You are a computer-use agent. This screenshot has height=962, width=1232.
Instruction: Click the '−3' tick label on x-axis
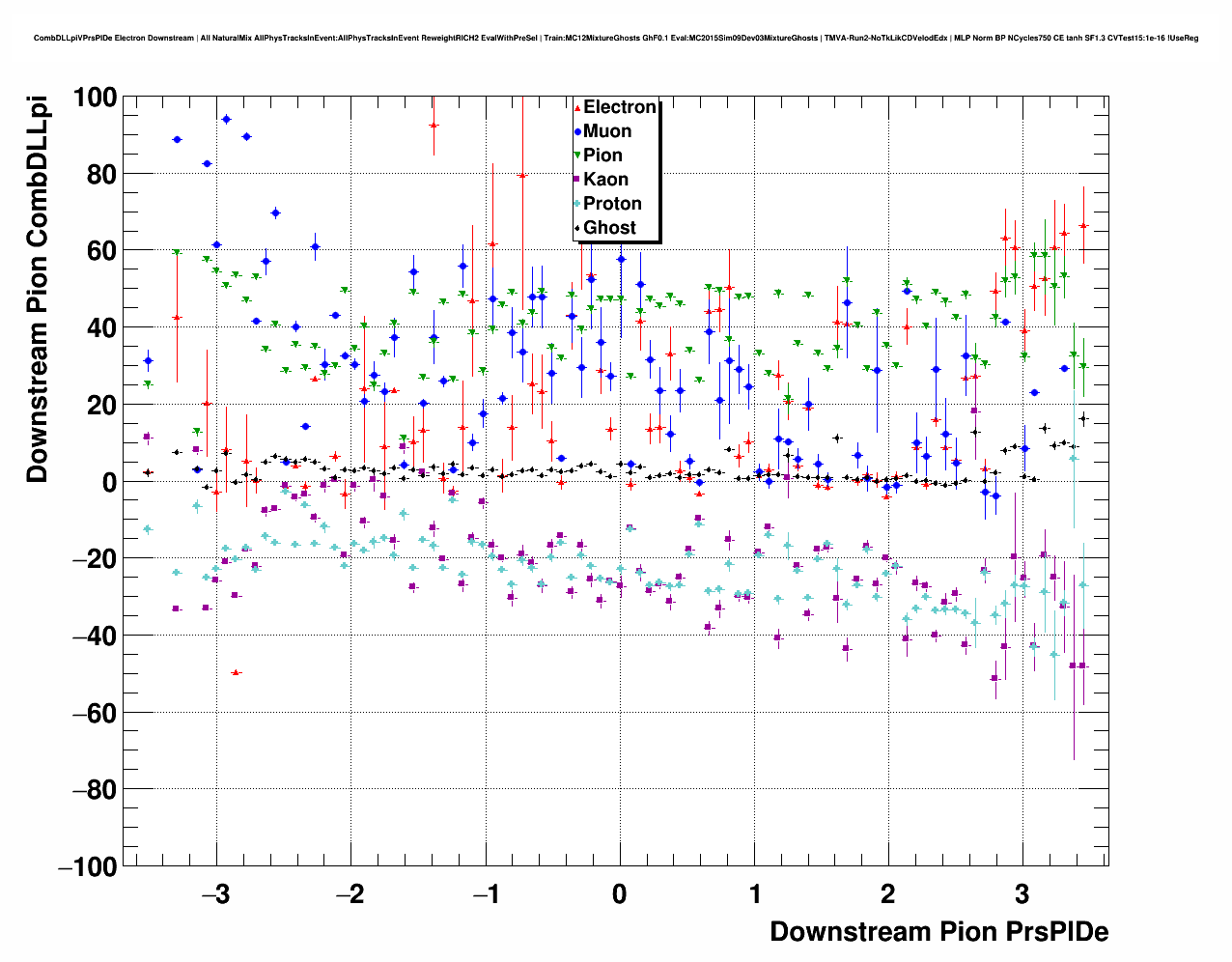click(214, 894)
